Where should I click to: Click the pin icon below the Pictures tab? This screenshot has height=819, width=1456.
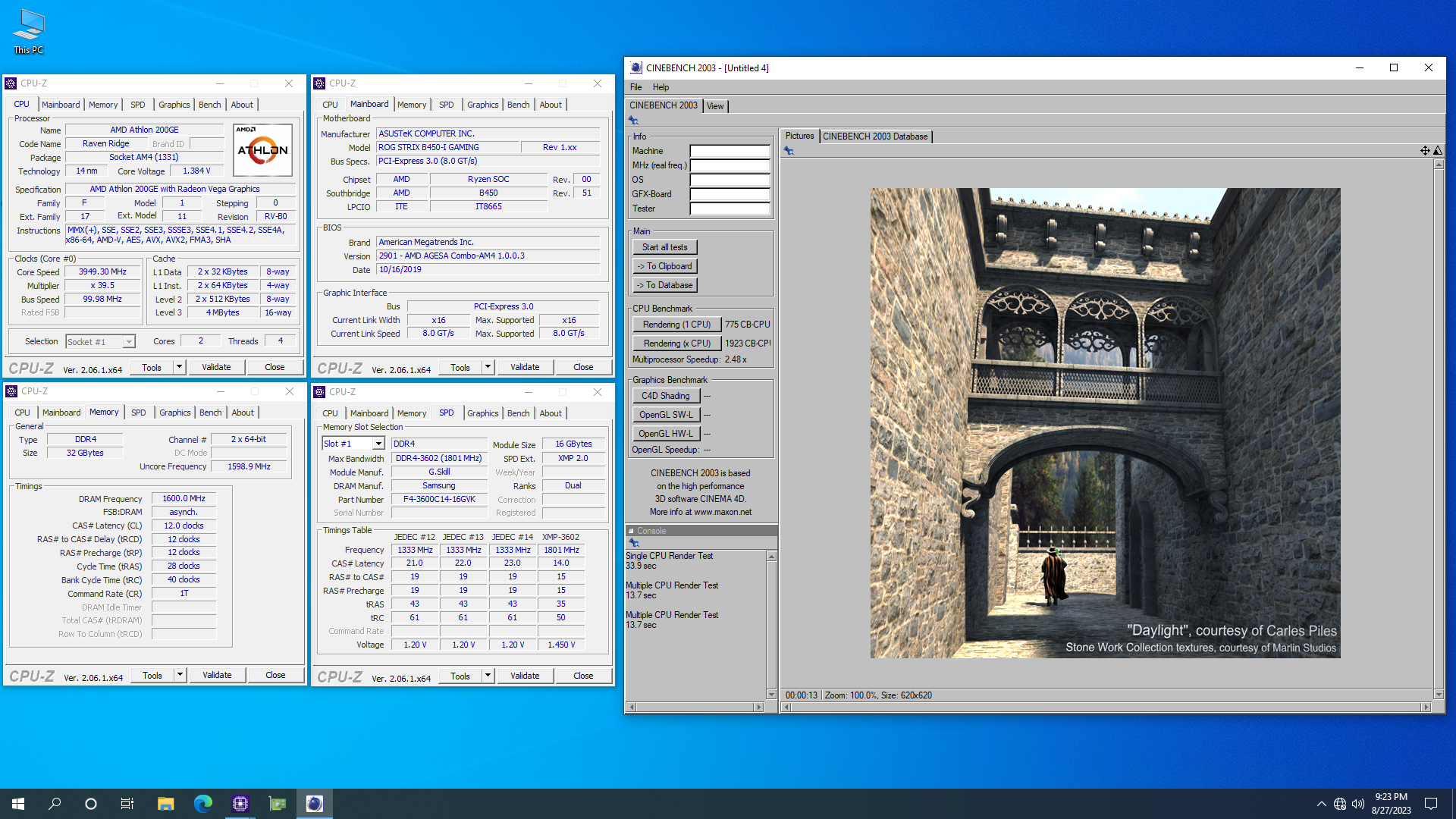(x=789, y=151)
